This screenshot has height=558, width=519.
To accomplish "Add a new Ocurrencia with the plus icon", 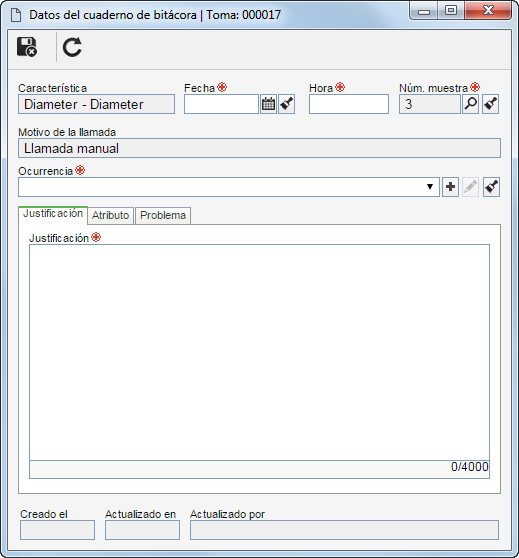I will pos(450,187).
